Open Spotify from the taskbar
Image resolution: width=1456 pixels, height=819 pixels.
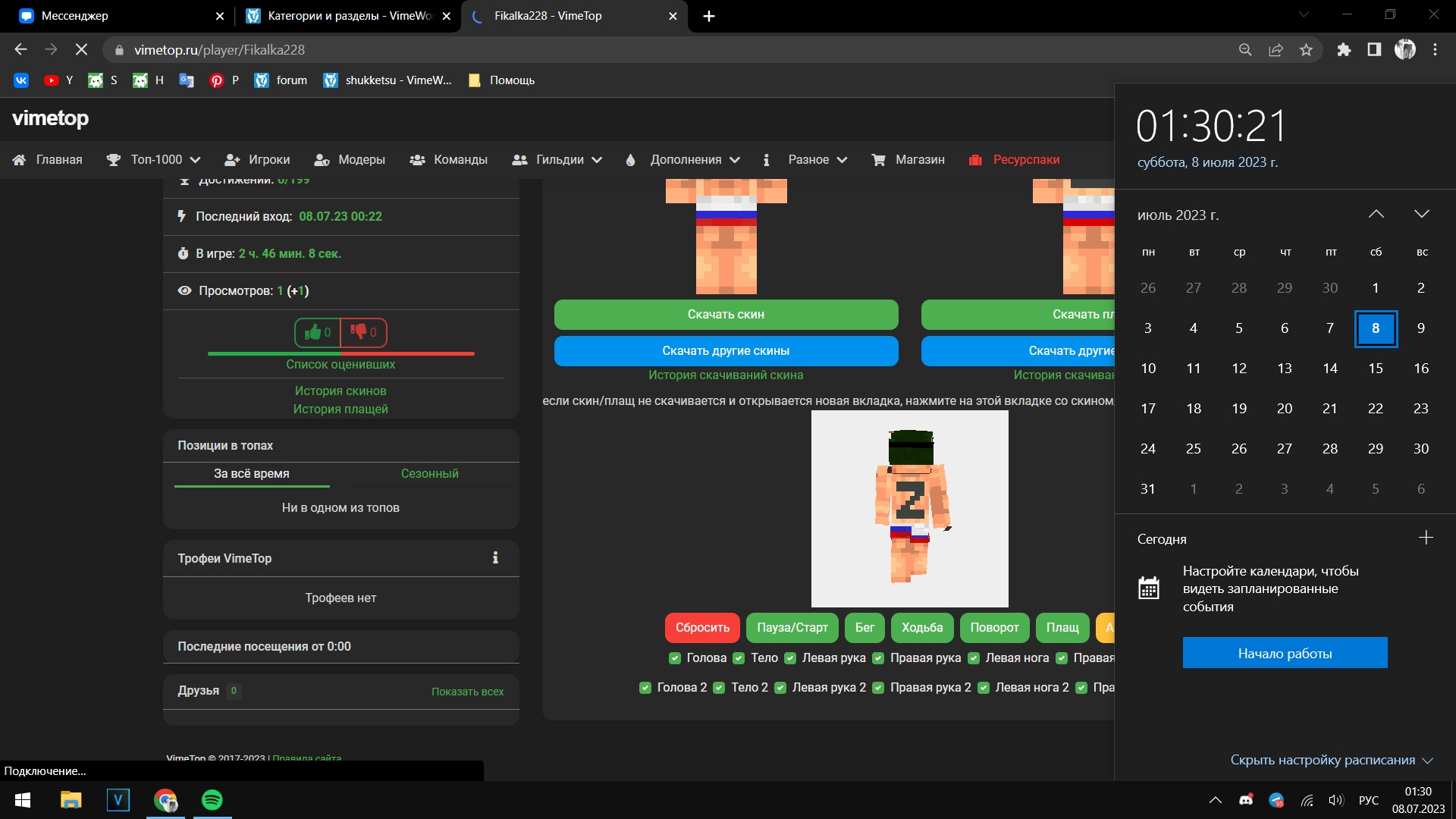[x=212, y=800]
